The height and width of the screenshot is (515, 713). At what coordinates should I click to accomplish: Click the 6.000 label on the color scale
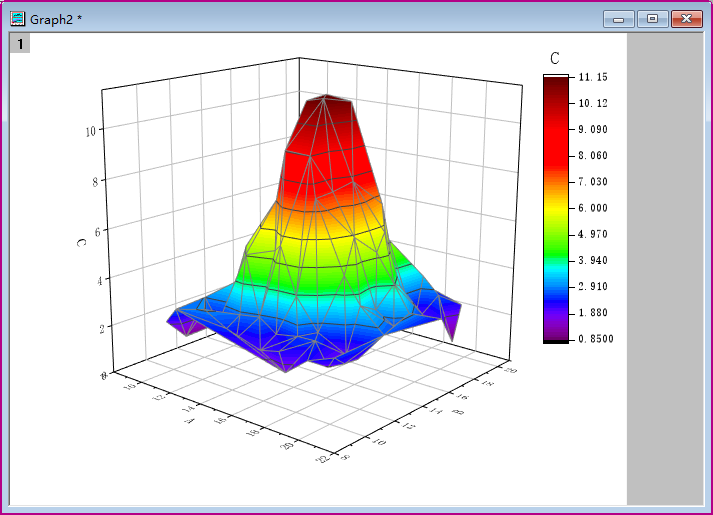click(593, 208)
